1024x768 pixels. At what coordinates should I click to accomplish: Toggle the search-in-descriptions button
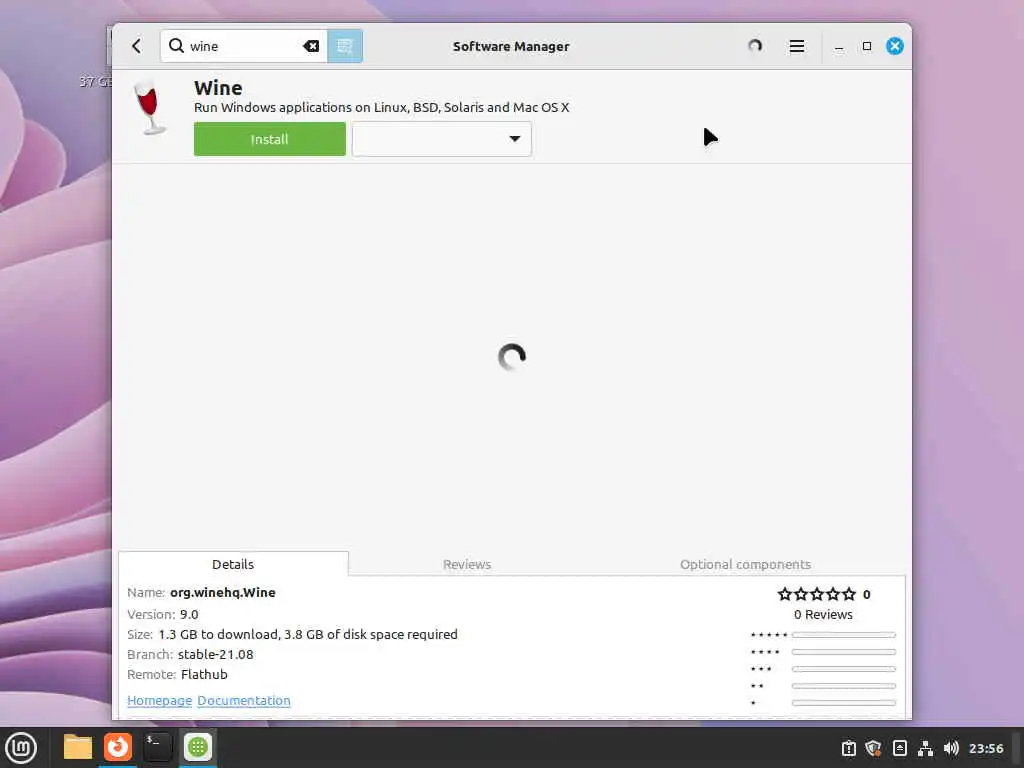345,46
